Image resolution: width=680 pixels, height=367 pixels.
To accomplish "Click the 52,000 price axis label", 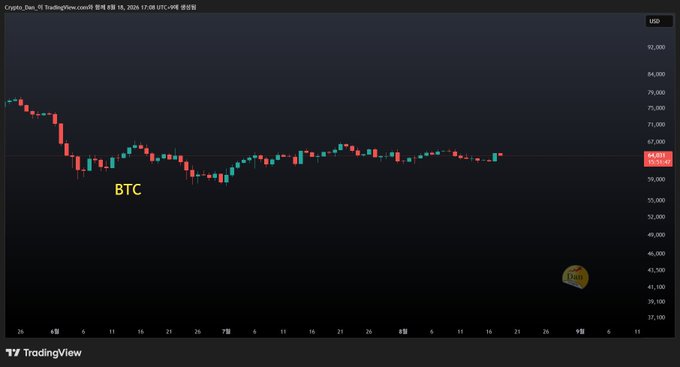I will (656, 217).
